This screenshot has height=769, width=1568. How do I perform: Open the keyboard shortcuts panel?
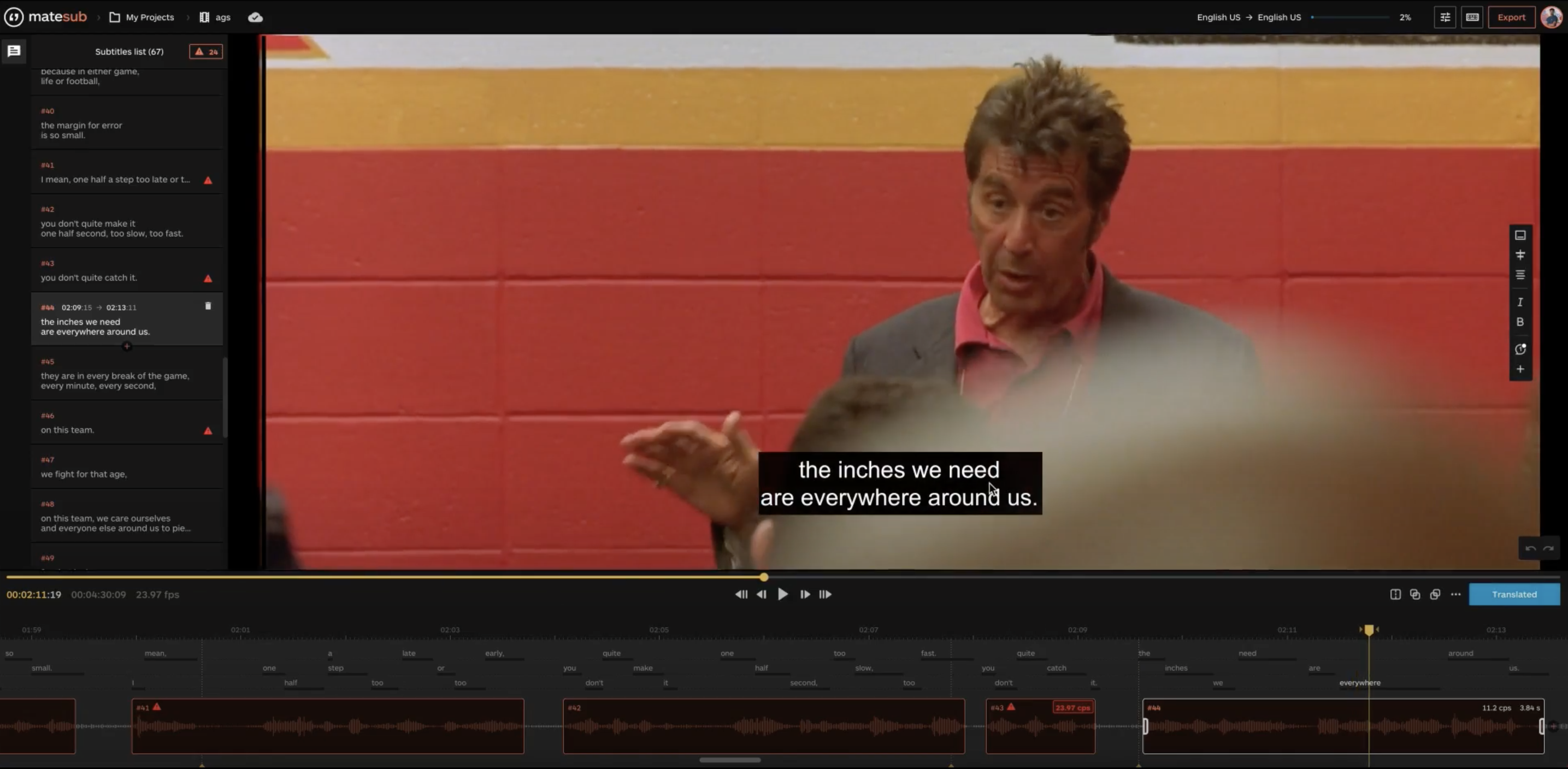click(x=1472, y=17)
